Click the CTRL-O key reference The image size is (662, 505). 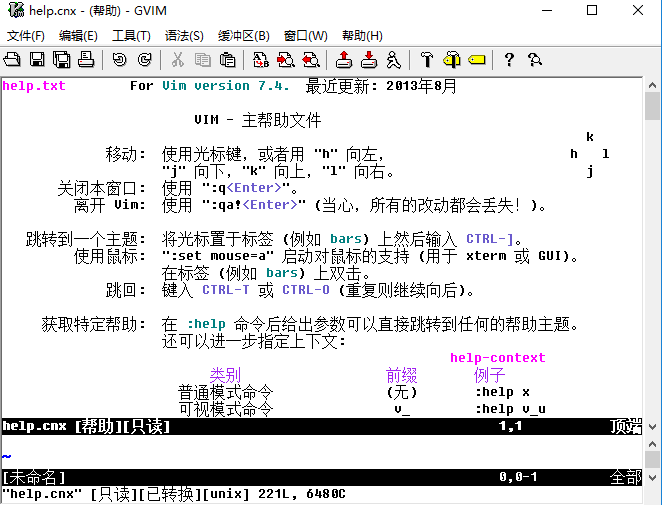pos(306,290)
